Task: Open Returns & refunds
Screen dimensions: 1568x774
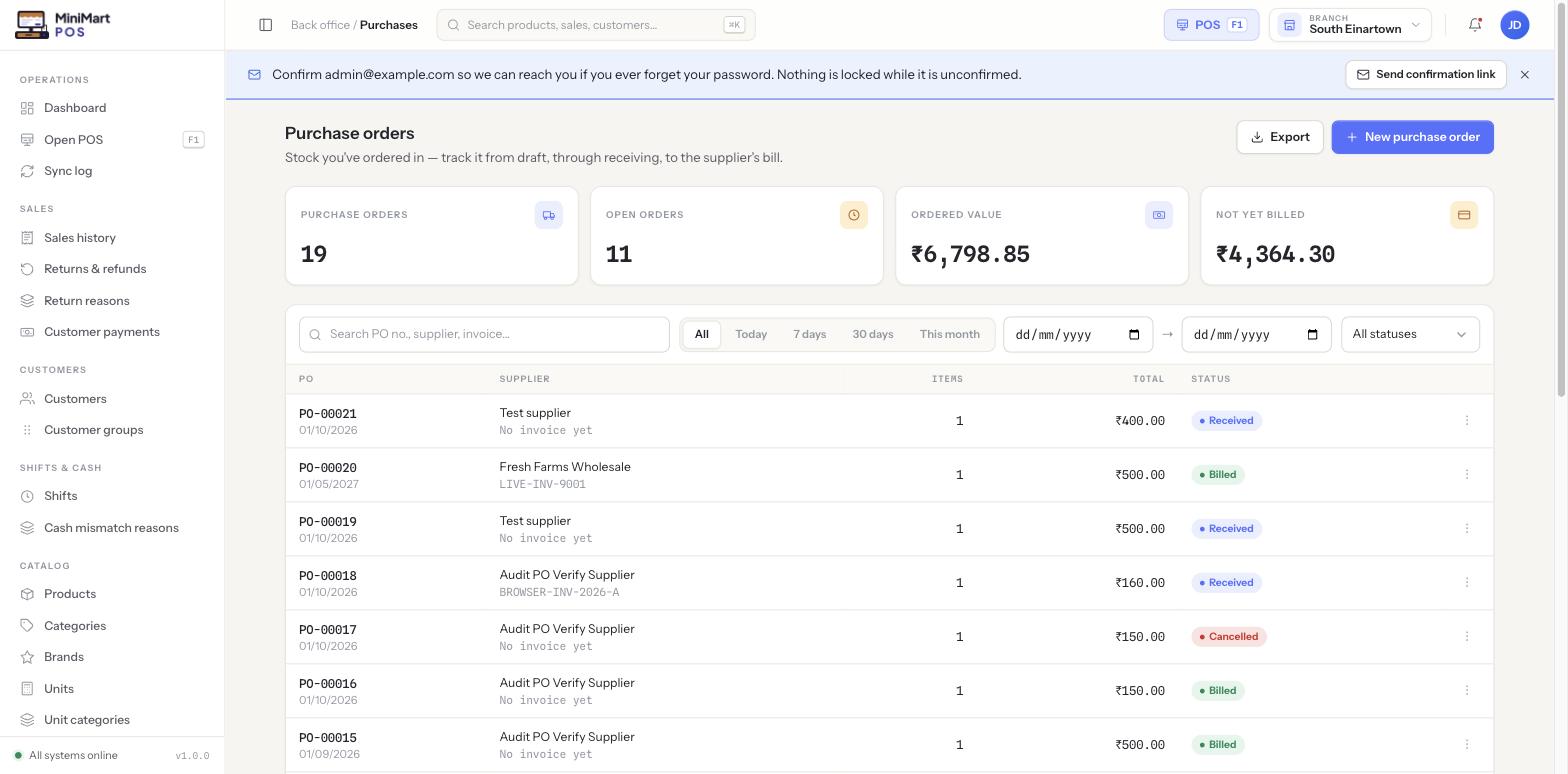Action: pos(112,269)
